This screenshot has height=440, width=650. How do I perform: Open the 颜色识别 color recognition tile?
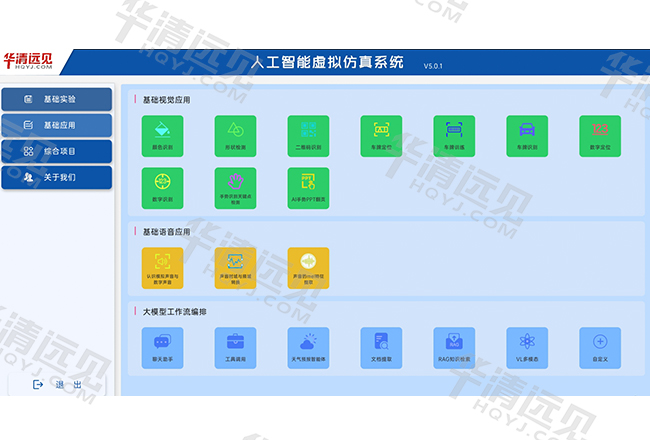(x=163, y=135)
